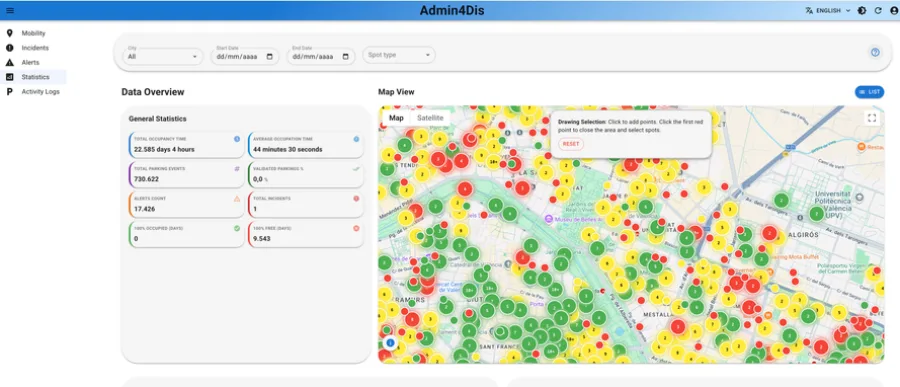
Task: Click the MESTALLA label on the map
Action: pos(658,315)
